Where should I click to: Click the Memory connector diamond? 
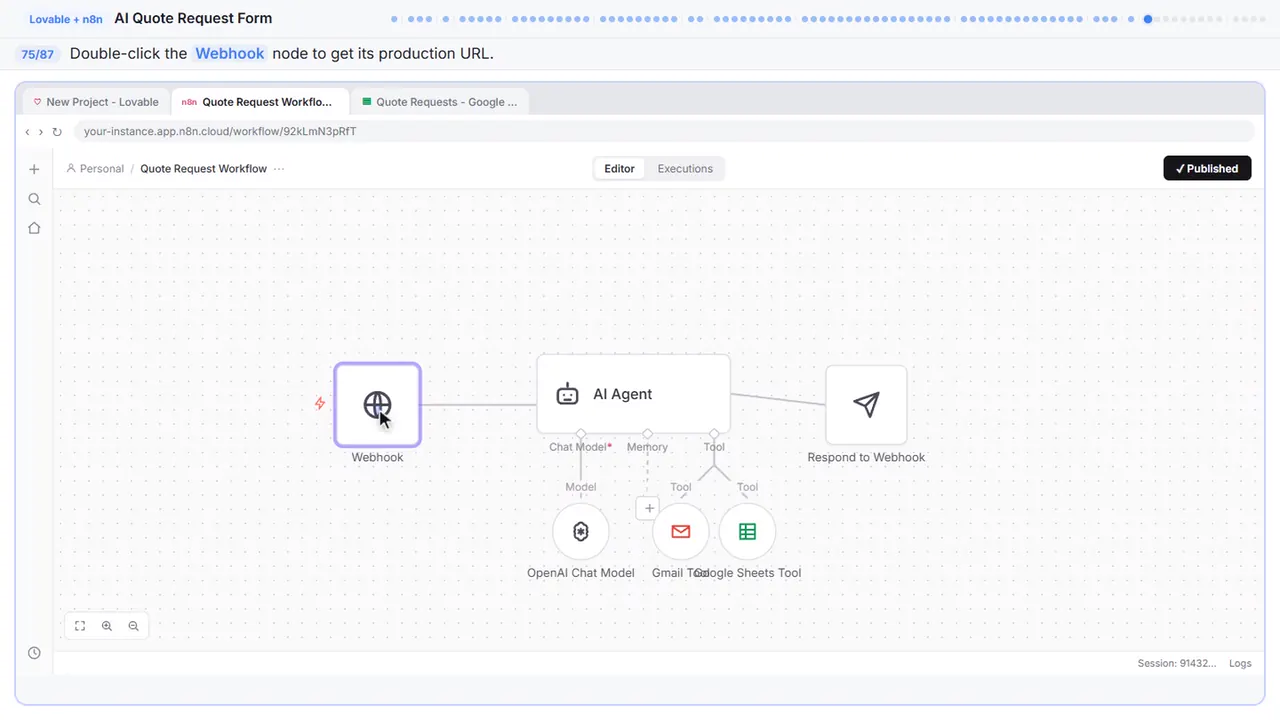[647, 434]
